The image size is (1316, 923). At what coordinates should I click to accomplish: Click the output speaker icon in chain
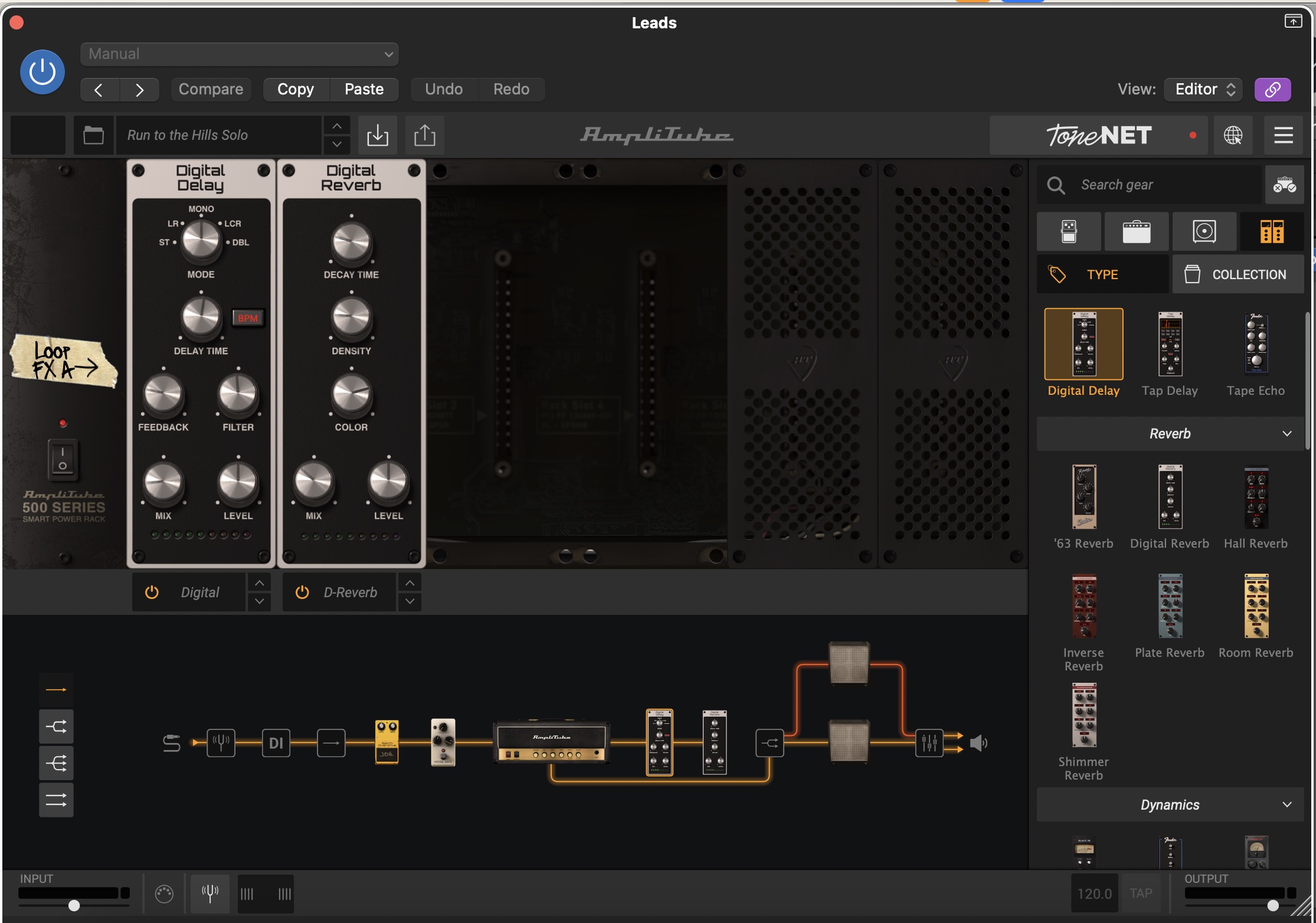point(978,743)
